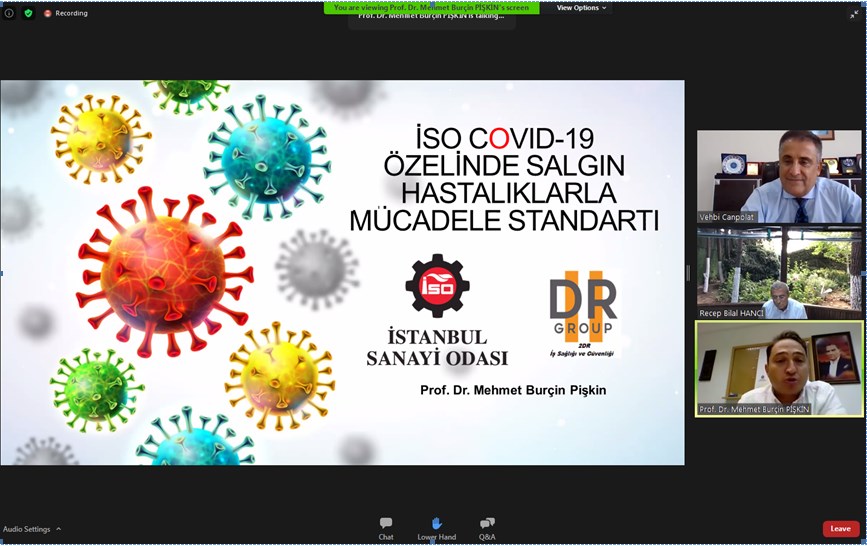This screenshot has height=546, width=867.
Task: Click Lower Hand button
Action: [x=436, y=528]
